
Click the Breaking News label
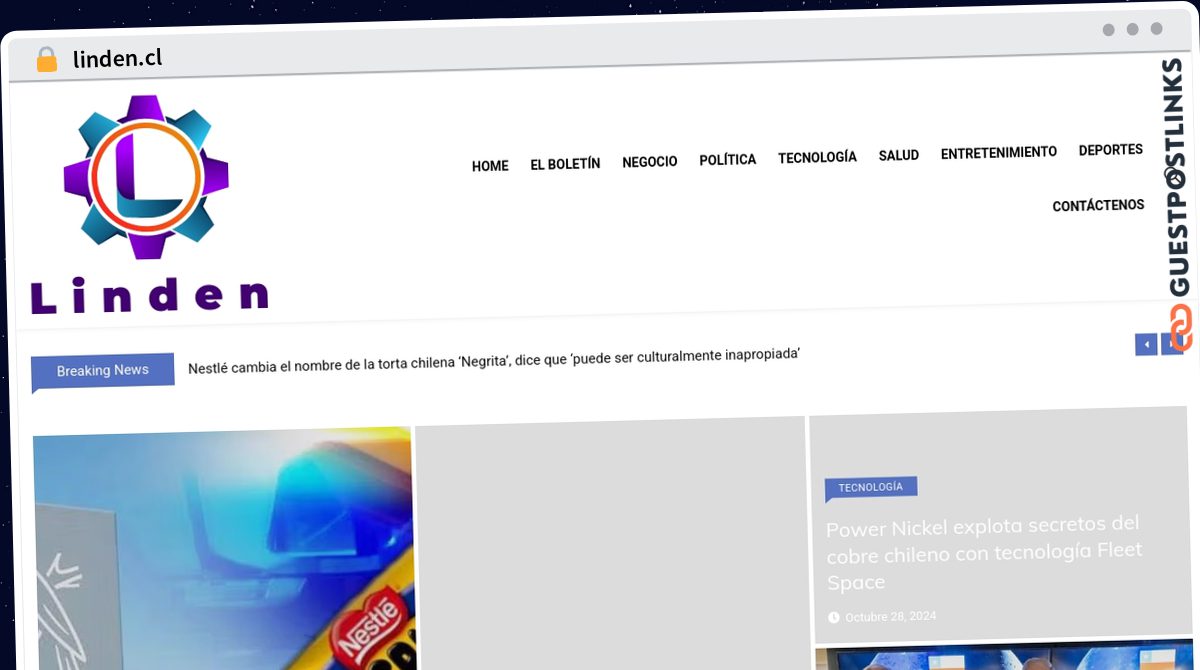click(103, 371)
